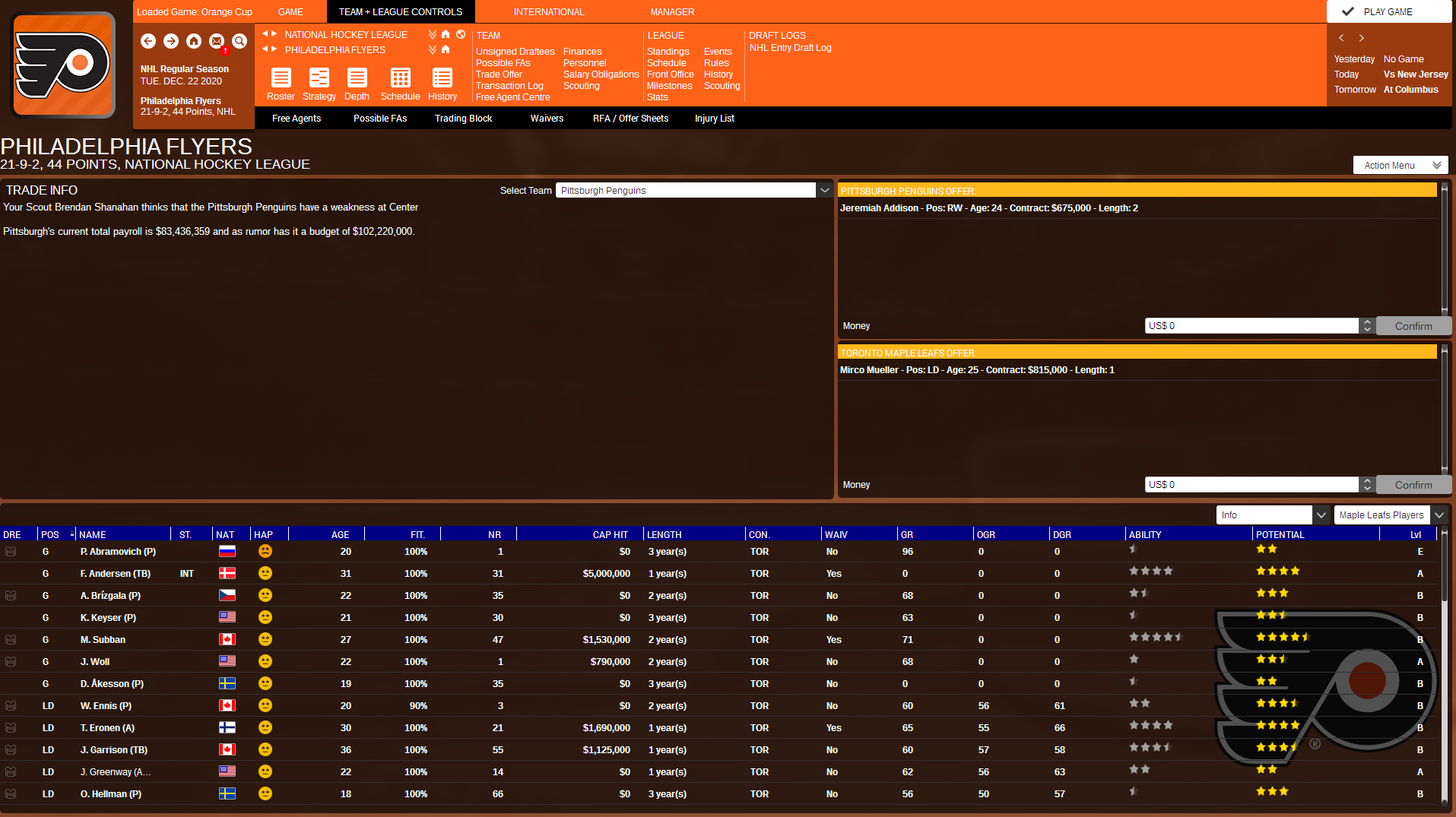Go back with the round left-arrow button
Screen dimensions: 1456x817
click(x=148, y=41)
